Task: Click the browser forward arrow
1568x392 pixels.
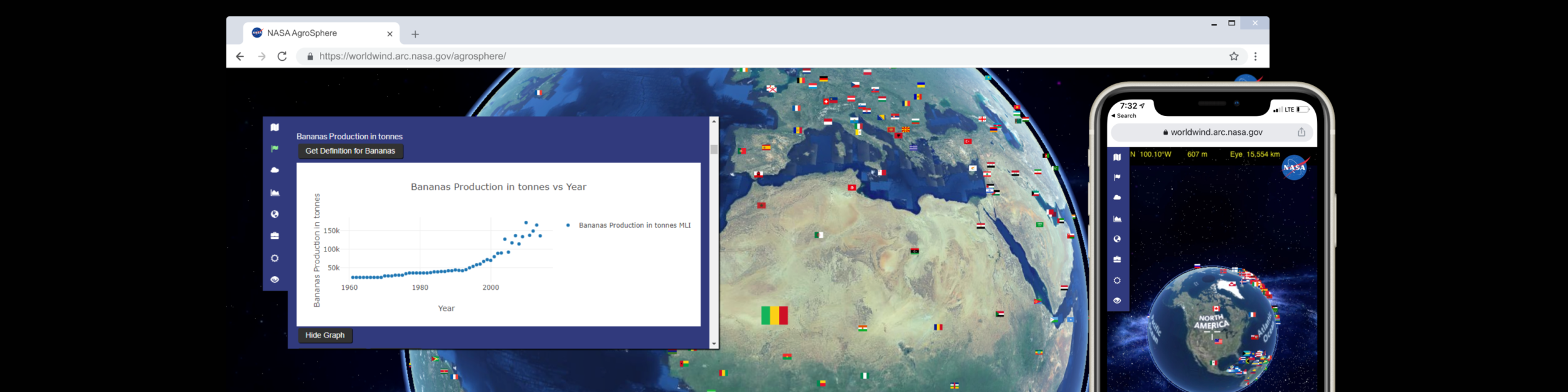Action: (x=262, y=56)
